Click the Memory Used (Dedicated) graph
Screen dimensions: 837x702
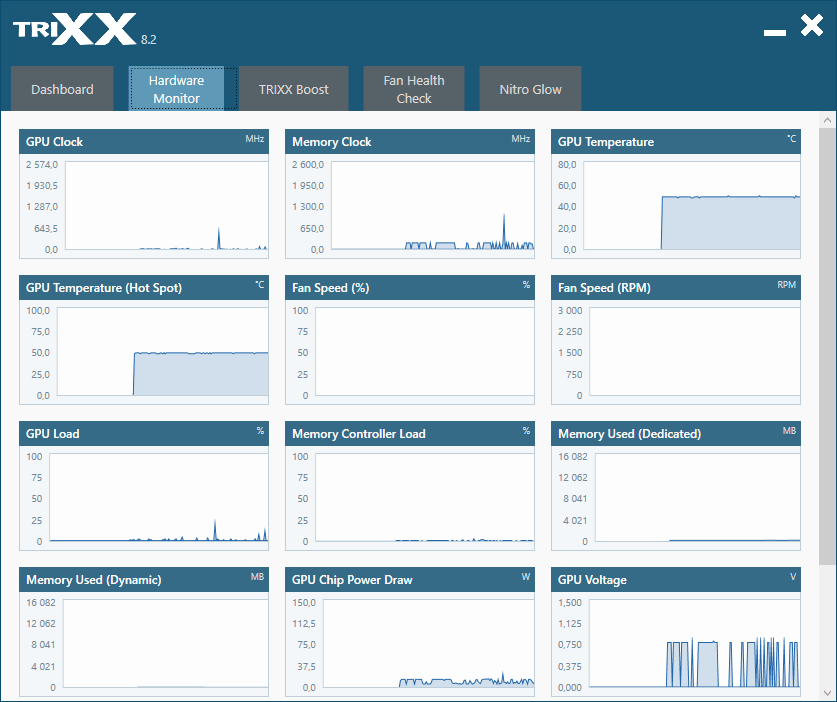698,498
